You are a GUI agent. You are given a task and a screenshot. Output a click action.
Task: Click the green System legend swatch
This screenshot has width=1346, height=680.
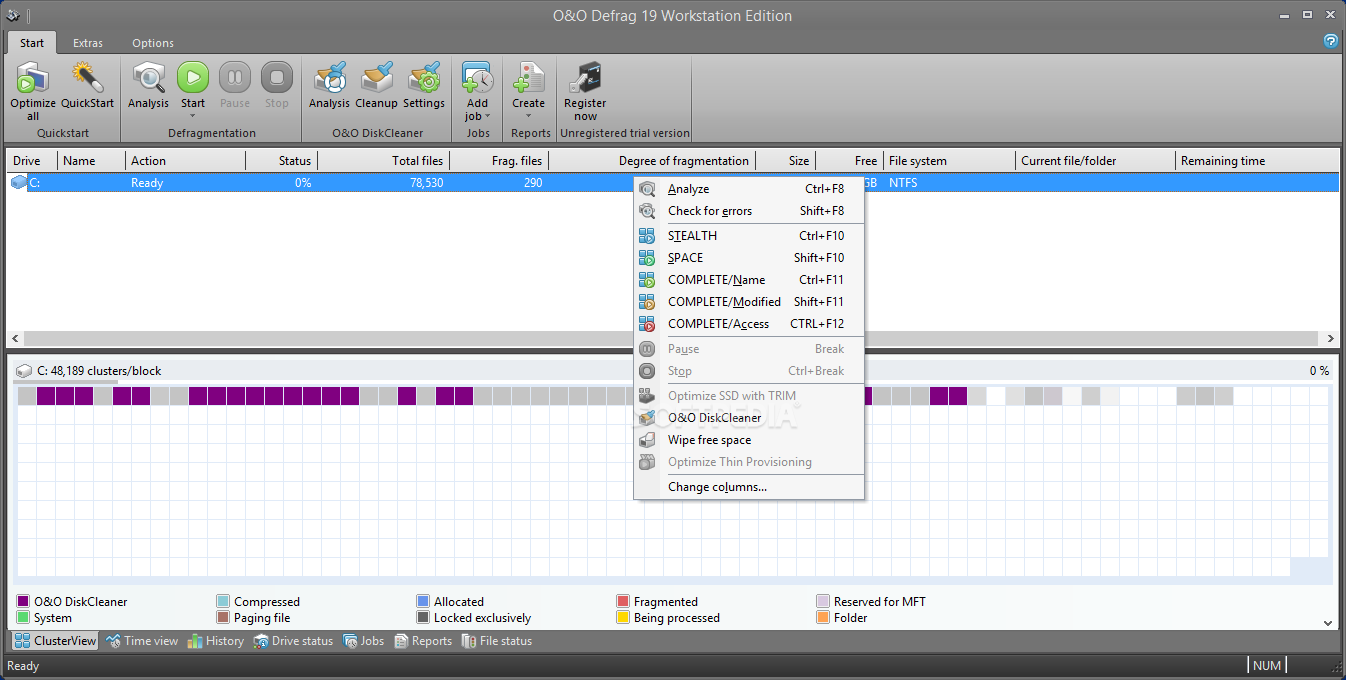[23, 618]
